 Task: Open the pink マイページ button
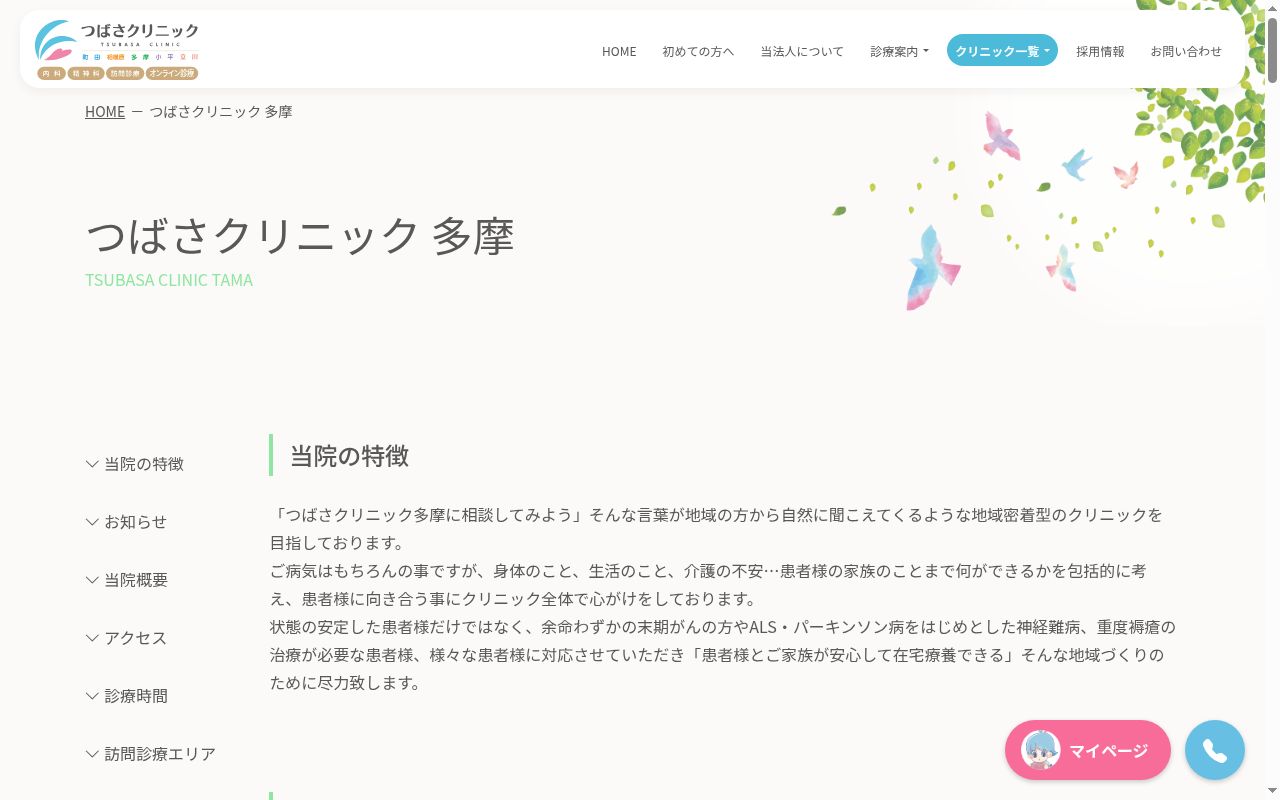coord(1088,750)
